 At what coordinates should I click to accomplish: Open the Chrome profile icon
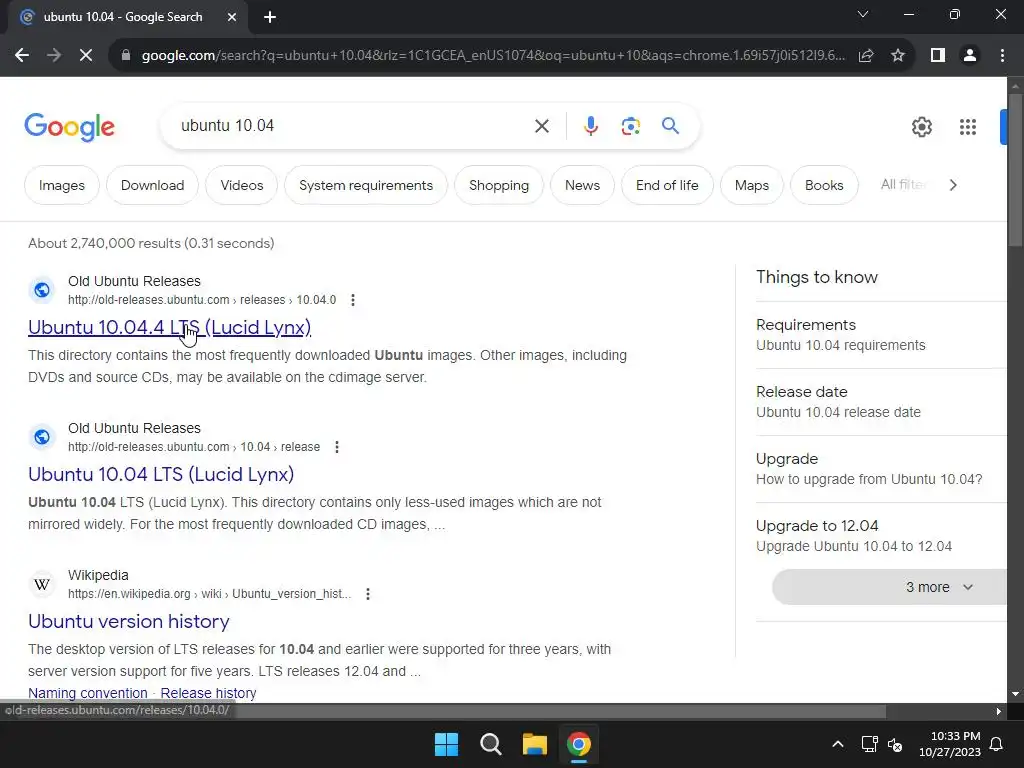pyautogui.click(x=970, y=56)
